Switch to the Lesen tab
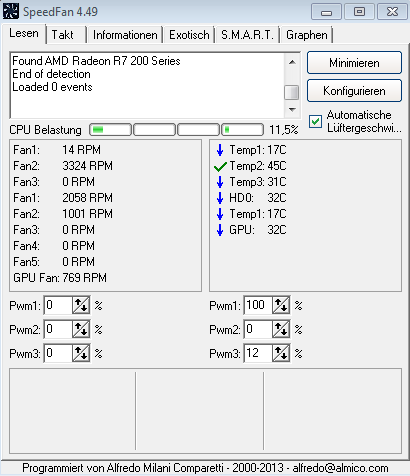This screenshot has height=476, width=410. coord(24,33)
